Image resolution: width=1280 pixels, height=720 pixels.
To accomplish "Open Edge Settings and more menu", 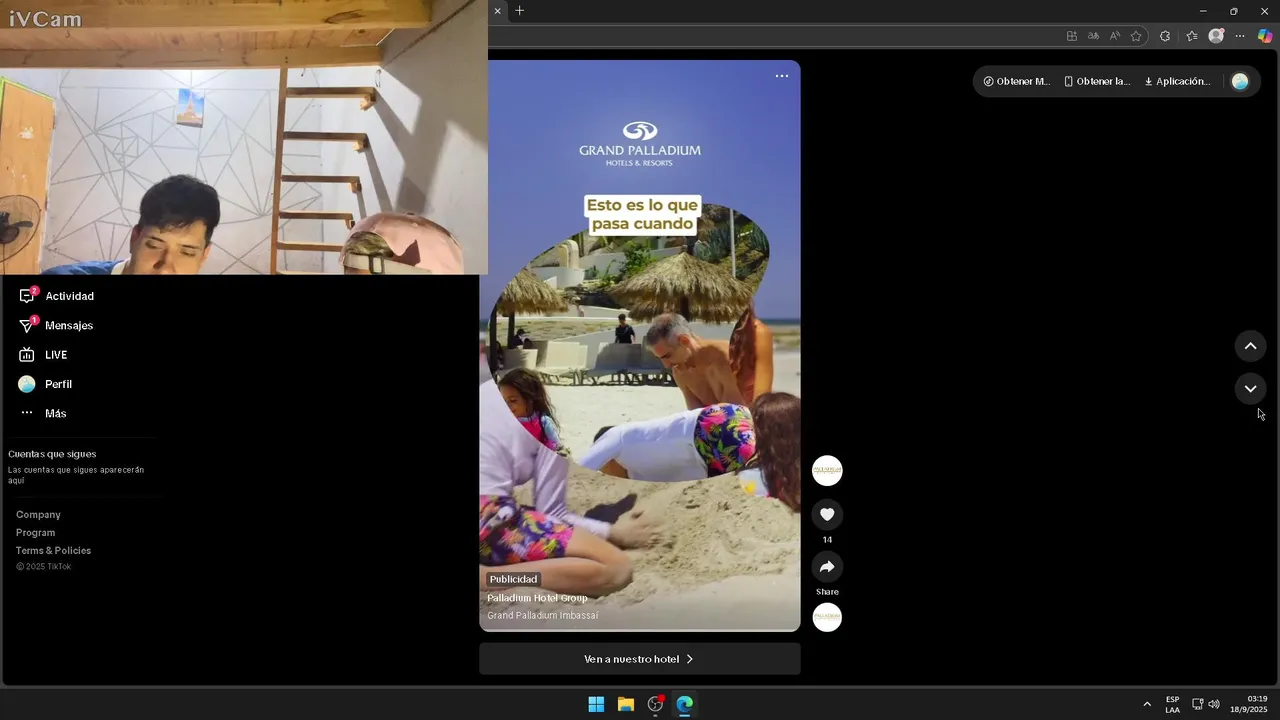I will (1240, 36).
